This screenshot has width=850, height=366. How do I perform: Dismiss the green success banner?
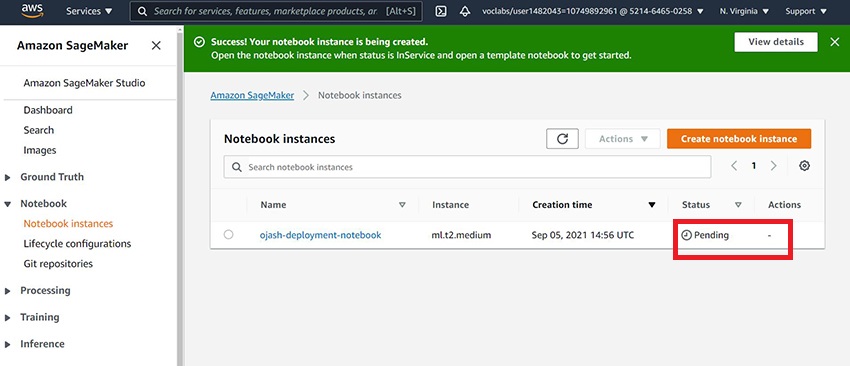(x=835, y=42)
